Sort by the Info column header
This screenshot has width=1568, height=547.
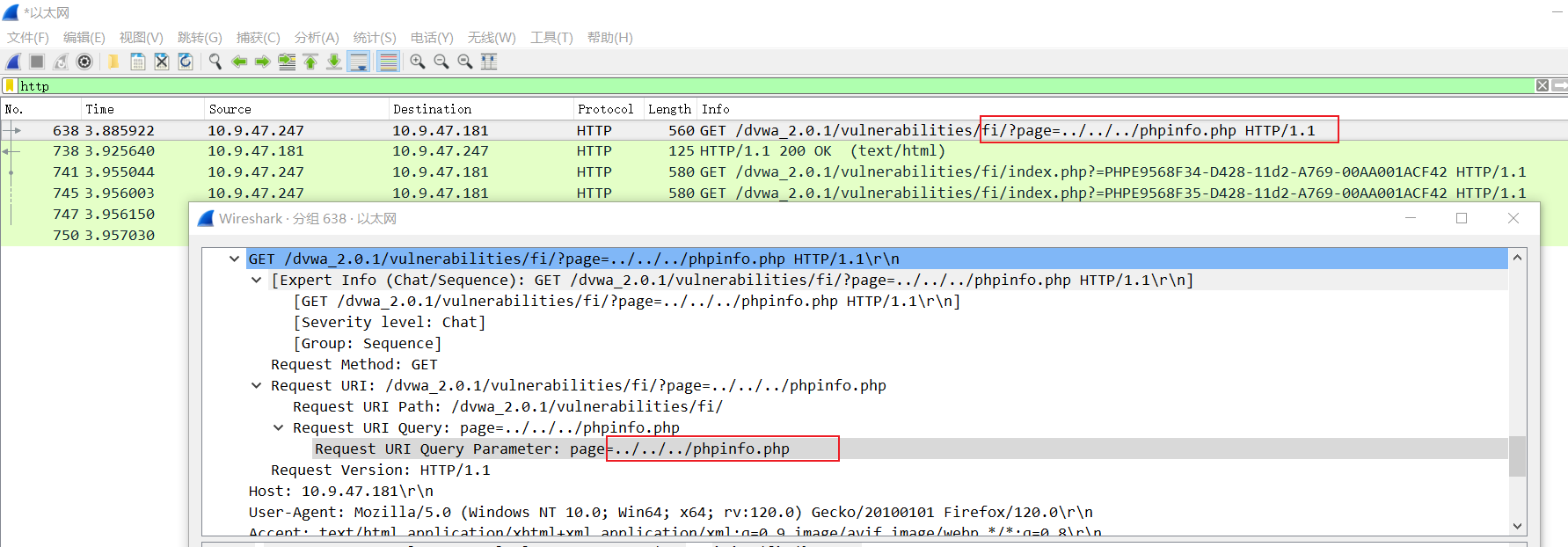pos(1132,109)
